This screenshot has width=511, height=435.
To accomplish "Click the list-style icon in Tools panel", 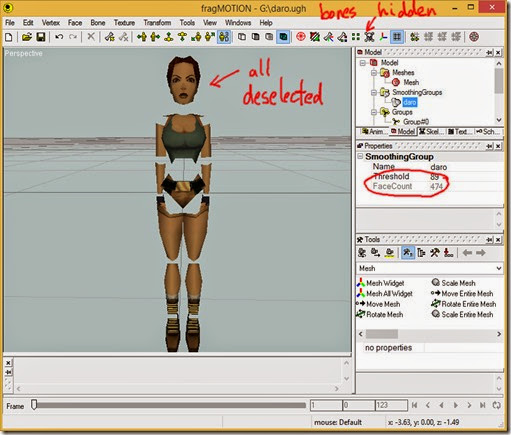I will click(x=421, y=253).
